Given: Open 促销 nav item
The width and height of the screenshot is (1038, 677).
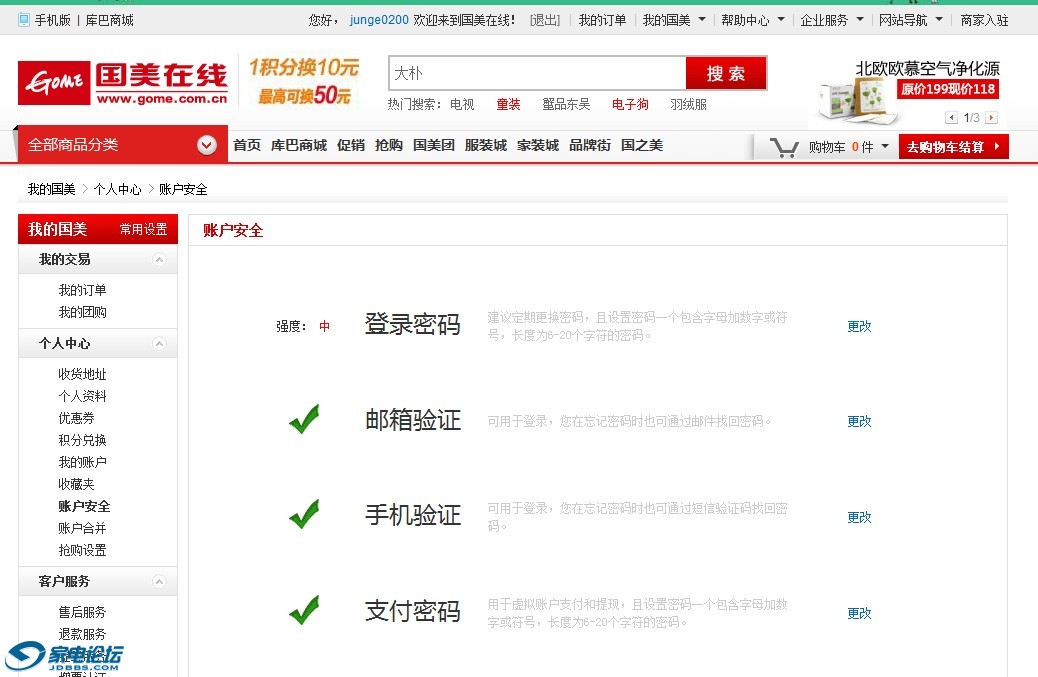Looking at the screenshot, I should pyautogui.click(x=351, y=145).
